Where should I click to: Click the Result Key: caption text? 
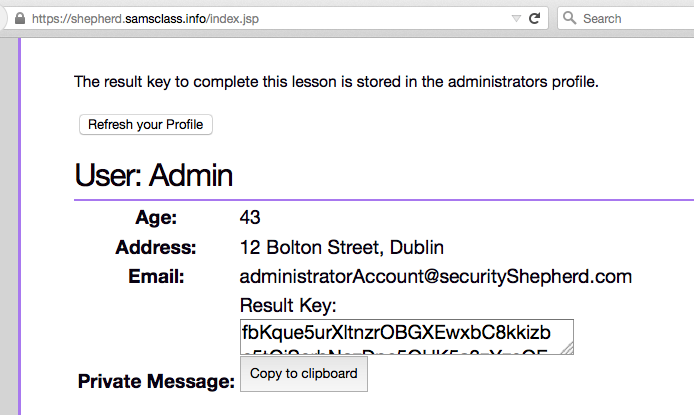click(x=289, y=305)
